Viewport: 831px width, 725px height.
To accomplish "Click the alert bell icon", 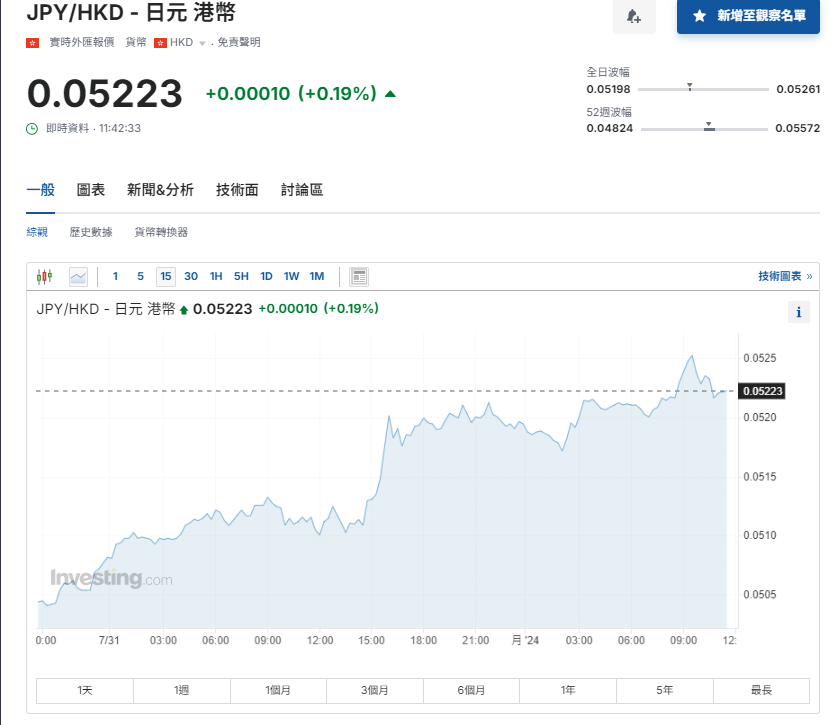I will [634, 17].
